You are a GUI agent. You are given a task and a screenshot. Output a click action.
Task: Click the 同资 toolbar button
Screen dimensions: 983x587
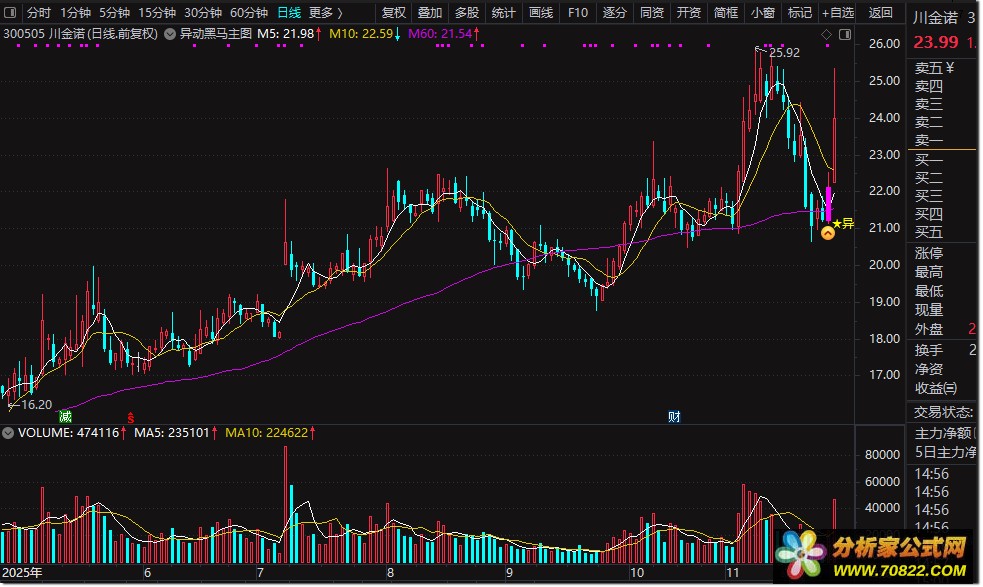tap(652, 13)
